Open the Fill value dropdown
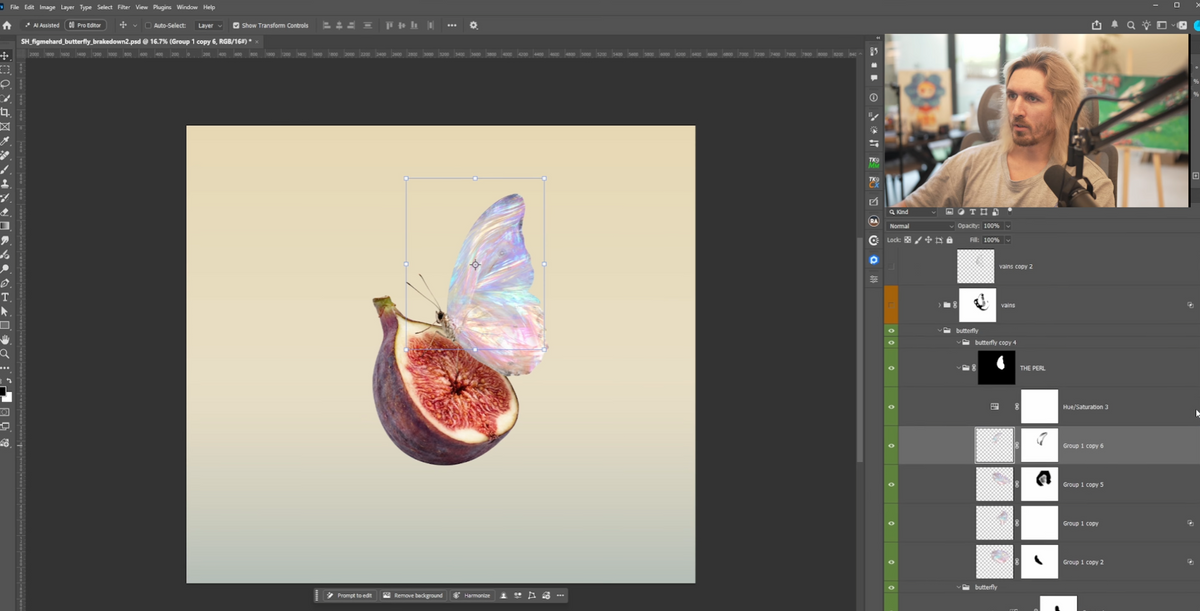 (1008, 240)
